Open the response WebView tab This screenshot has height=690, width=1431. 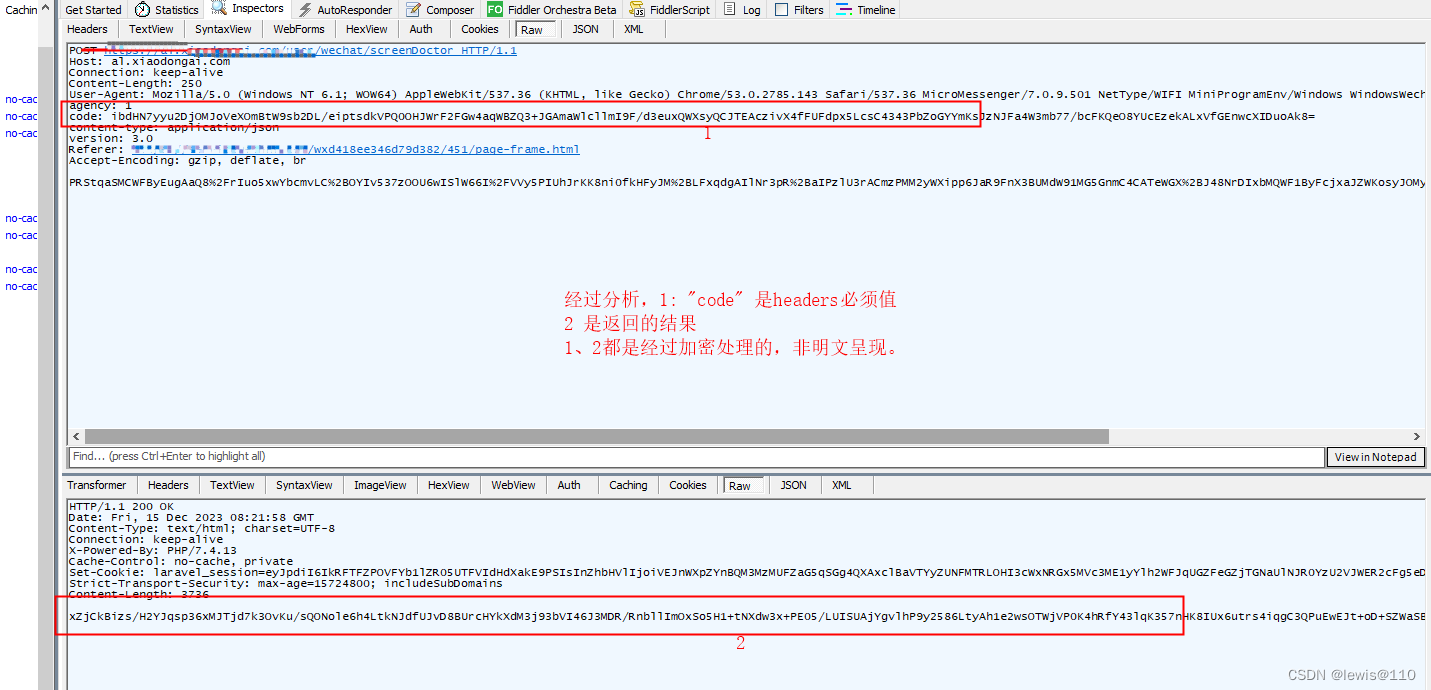pyautogui.click(x=513, y=486)
